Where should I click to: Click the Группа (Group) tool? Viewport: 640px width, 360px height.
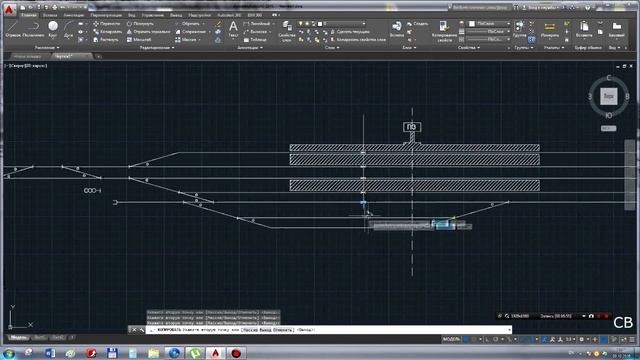(520, 29)
